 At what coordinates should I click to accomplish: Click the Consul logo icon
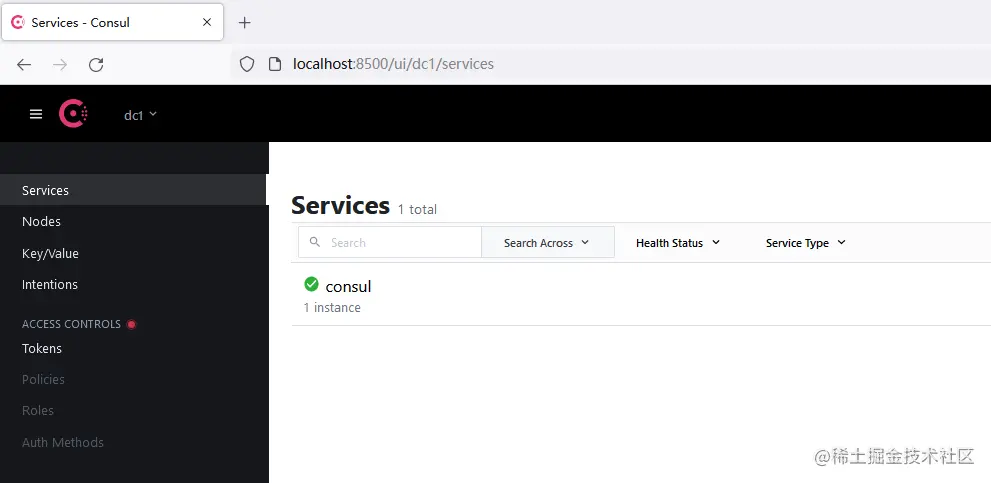[x=73, y=114]
